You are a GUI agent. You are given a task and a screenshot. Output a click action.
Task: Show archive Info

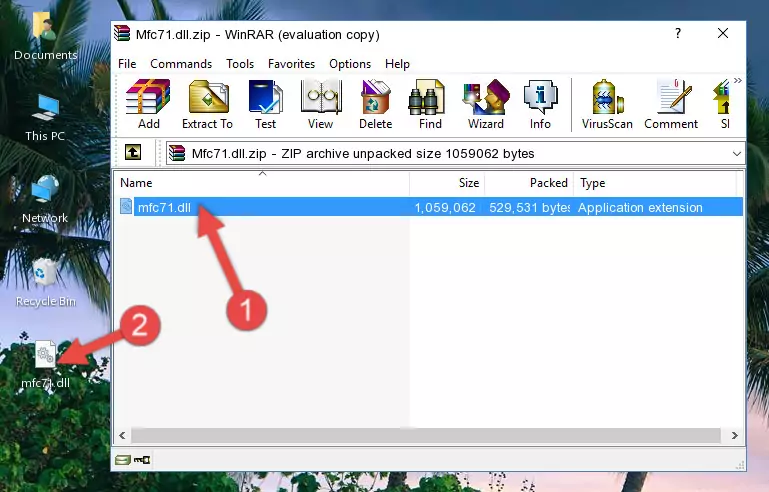click(x=540, y=104)
